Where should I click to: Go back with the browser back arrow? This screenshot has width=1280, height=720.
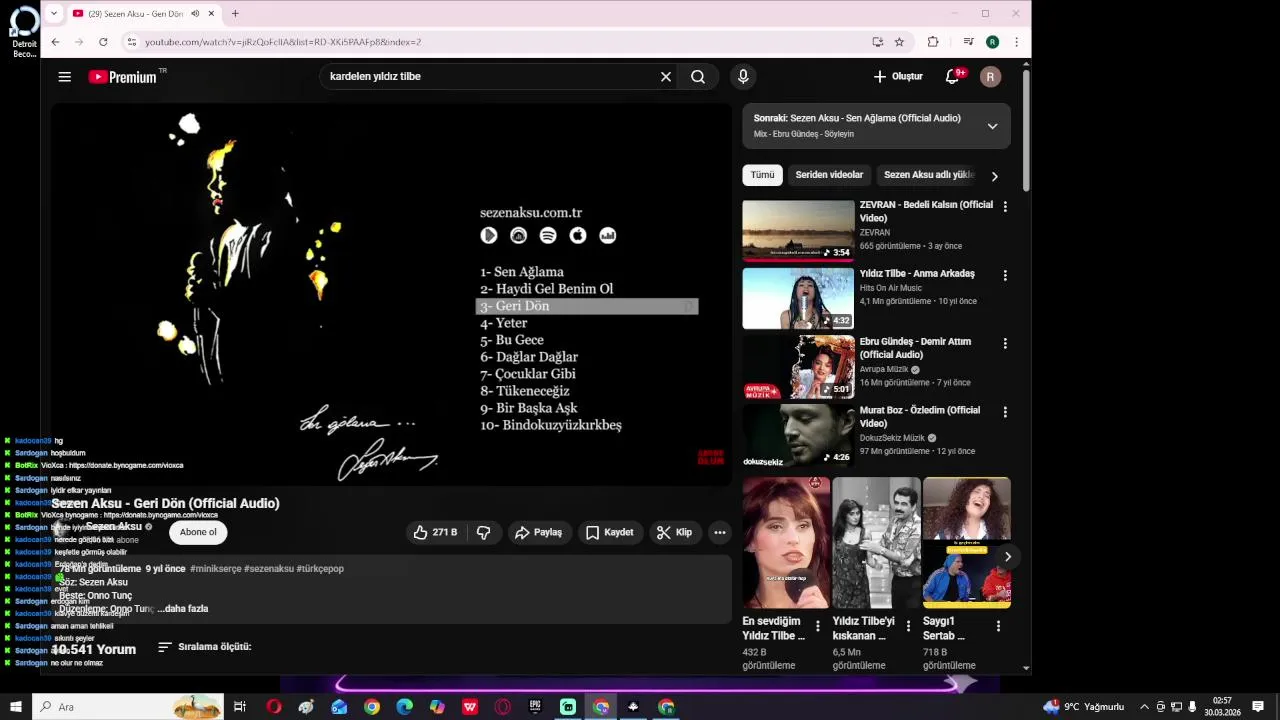click(x=55, y=42)
